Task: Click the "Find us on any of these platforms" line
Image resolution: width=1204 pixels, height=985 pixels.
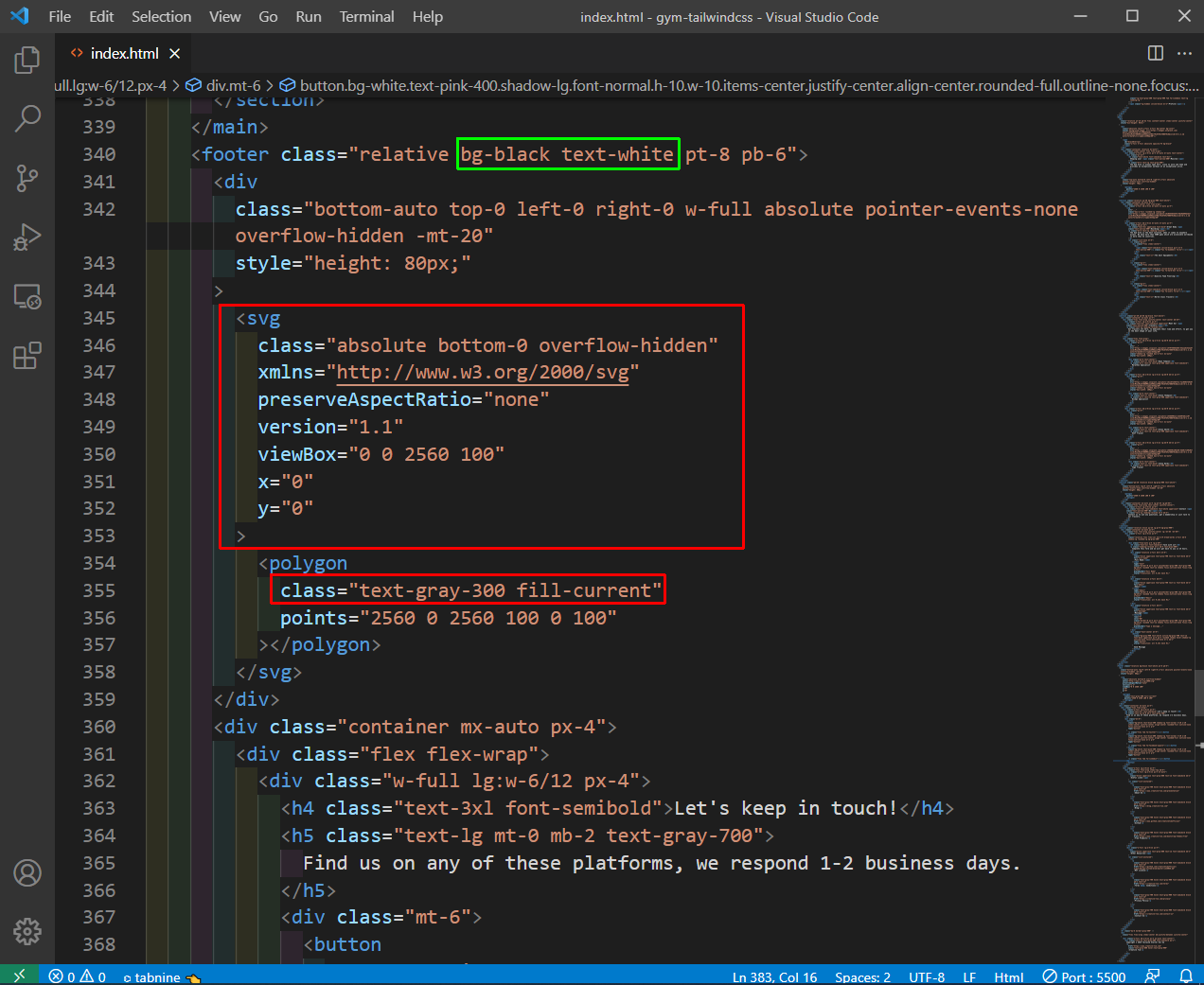Action: 662,863
